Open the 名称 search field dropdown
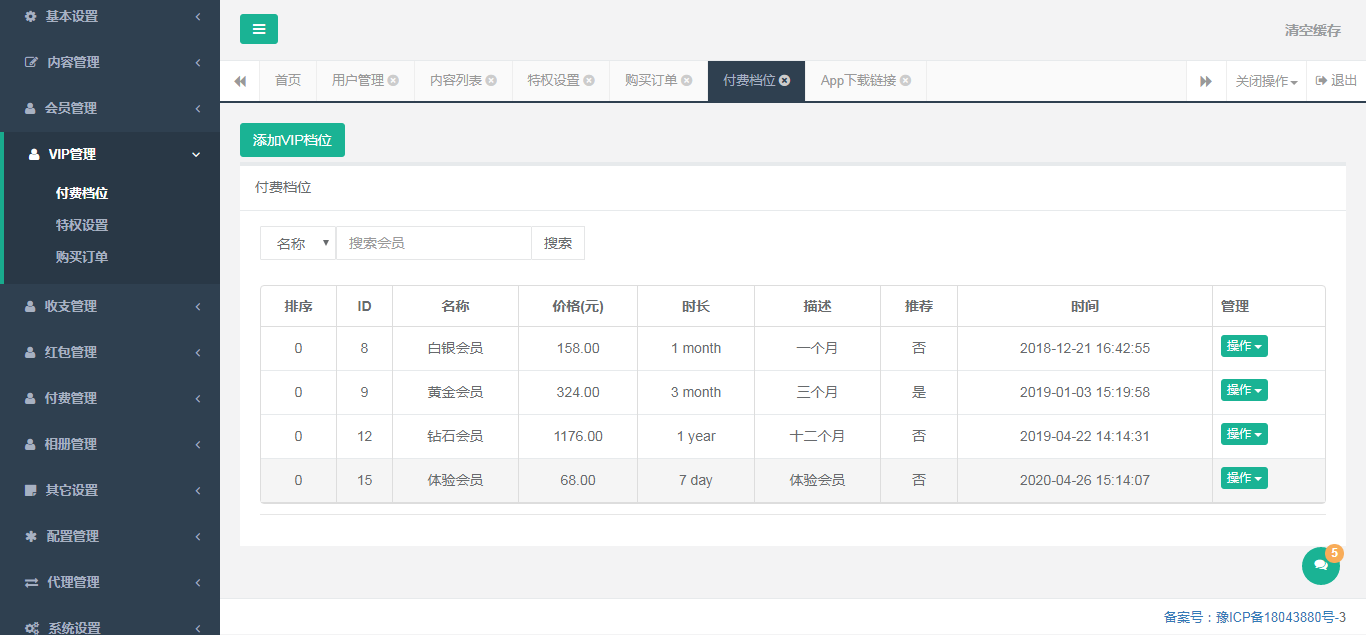 298,243
